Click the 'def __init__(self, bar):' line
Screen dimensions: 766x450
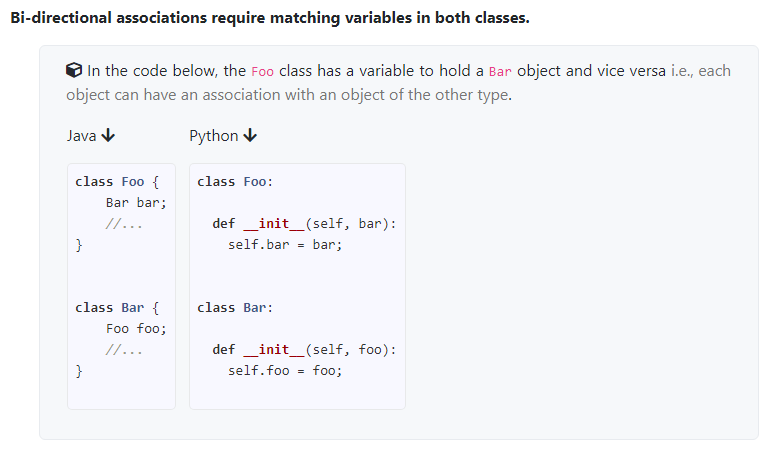point(304,224)
